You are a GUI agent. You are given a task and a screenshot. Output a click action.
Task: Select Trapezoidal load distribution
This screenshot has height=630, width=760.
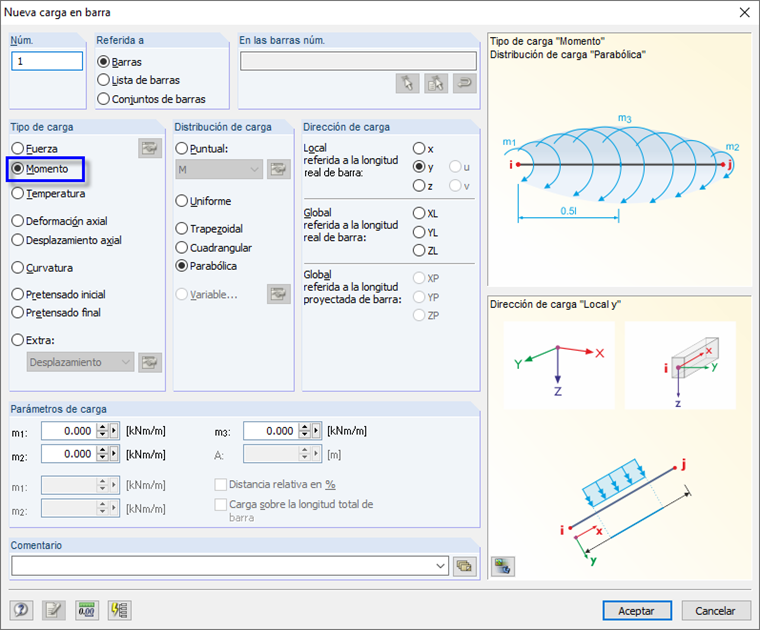click(x=209, y=228)
